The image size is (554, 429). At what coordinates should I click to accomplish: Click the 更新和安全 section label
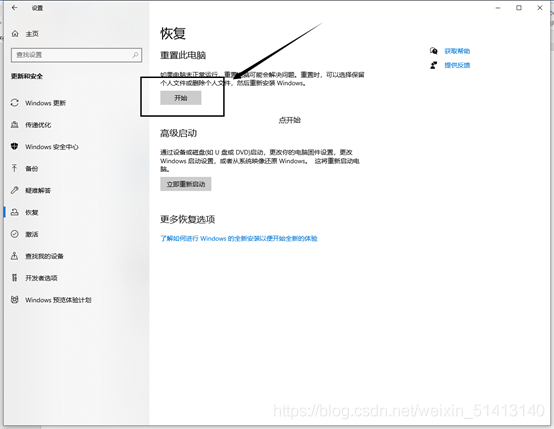tap(27, 76)
